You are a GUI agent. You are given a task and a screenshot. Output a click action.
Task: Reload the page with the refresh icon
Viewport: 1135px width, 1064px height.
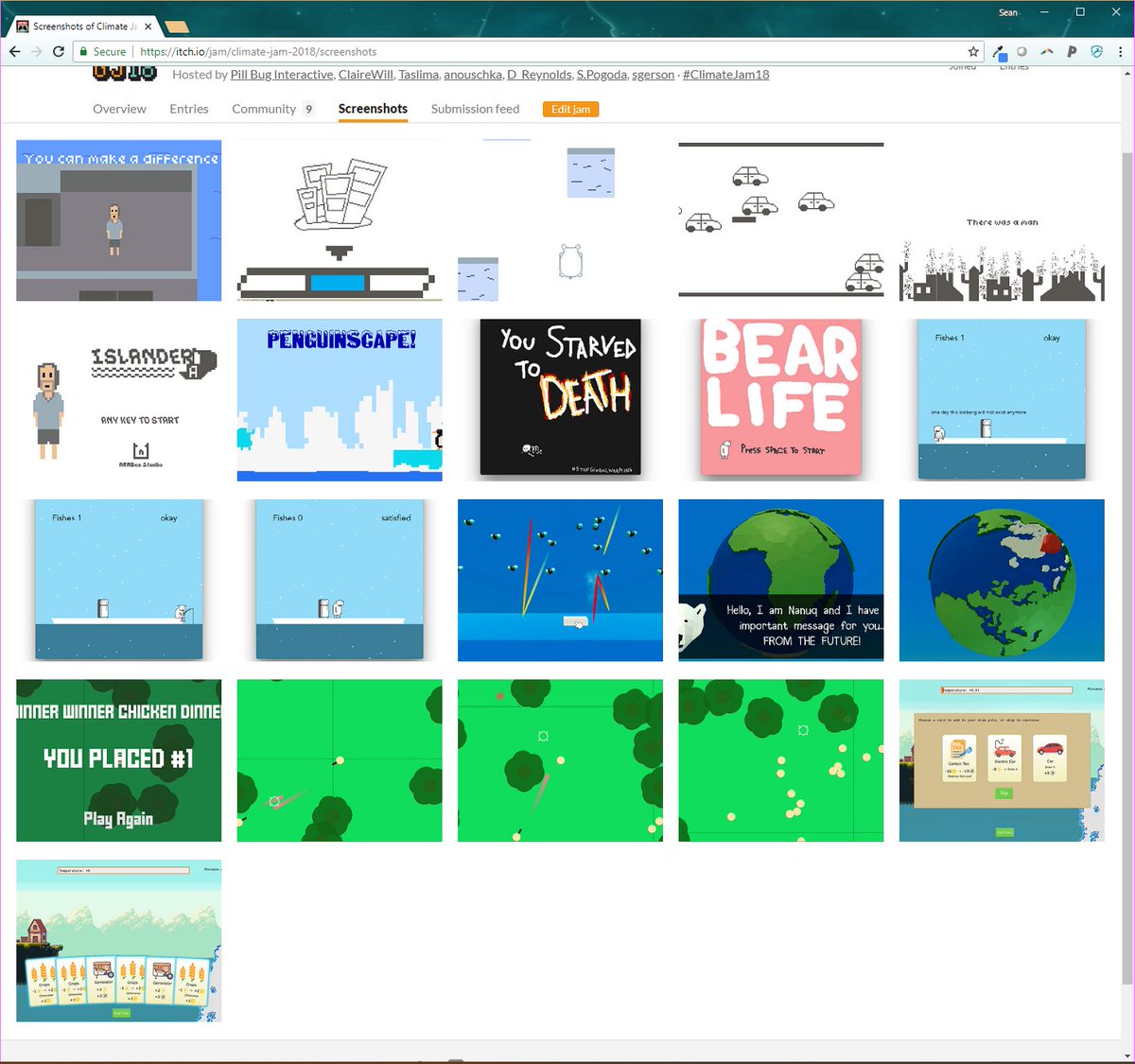59,51
